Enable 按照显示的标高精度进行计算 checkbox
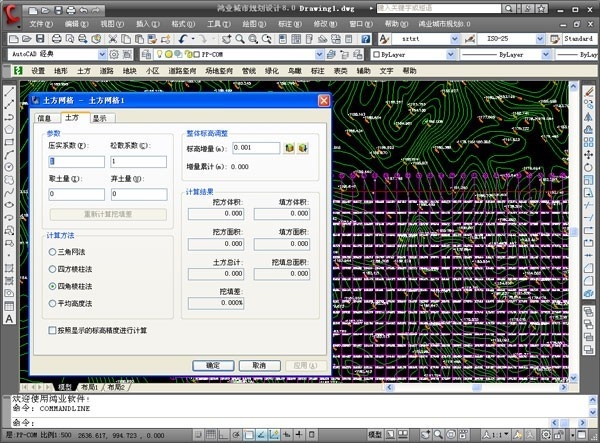This screenshot has height=443, width=600. pos(53,329)
